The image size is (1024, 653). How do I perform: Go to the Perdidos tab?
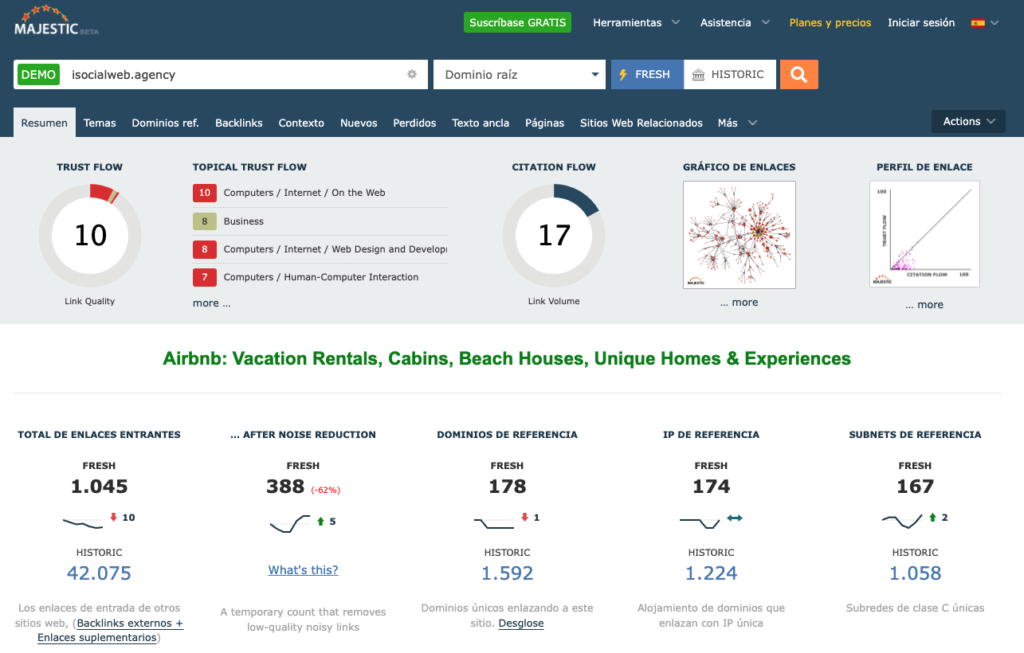415,123
